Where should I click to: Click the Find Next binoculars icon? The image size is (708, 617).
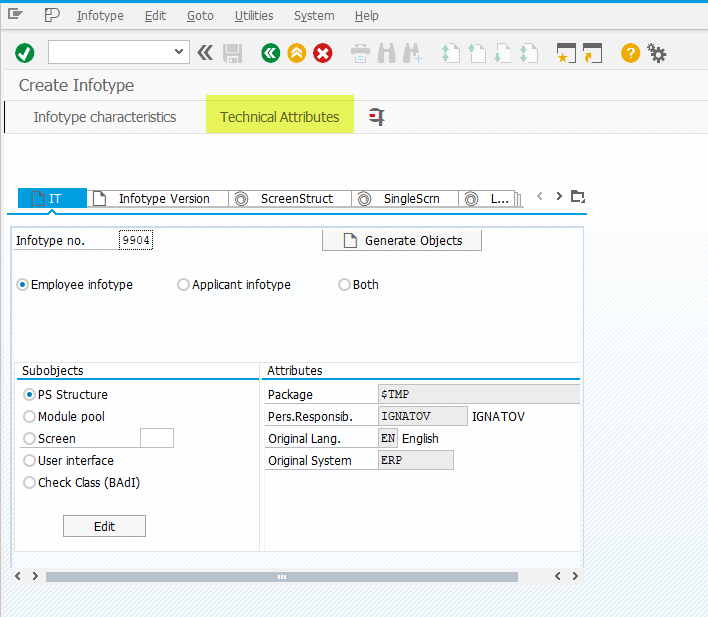[413, 53]
